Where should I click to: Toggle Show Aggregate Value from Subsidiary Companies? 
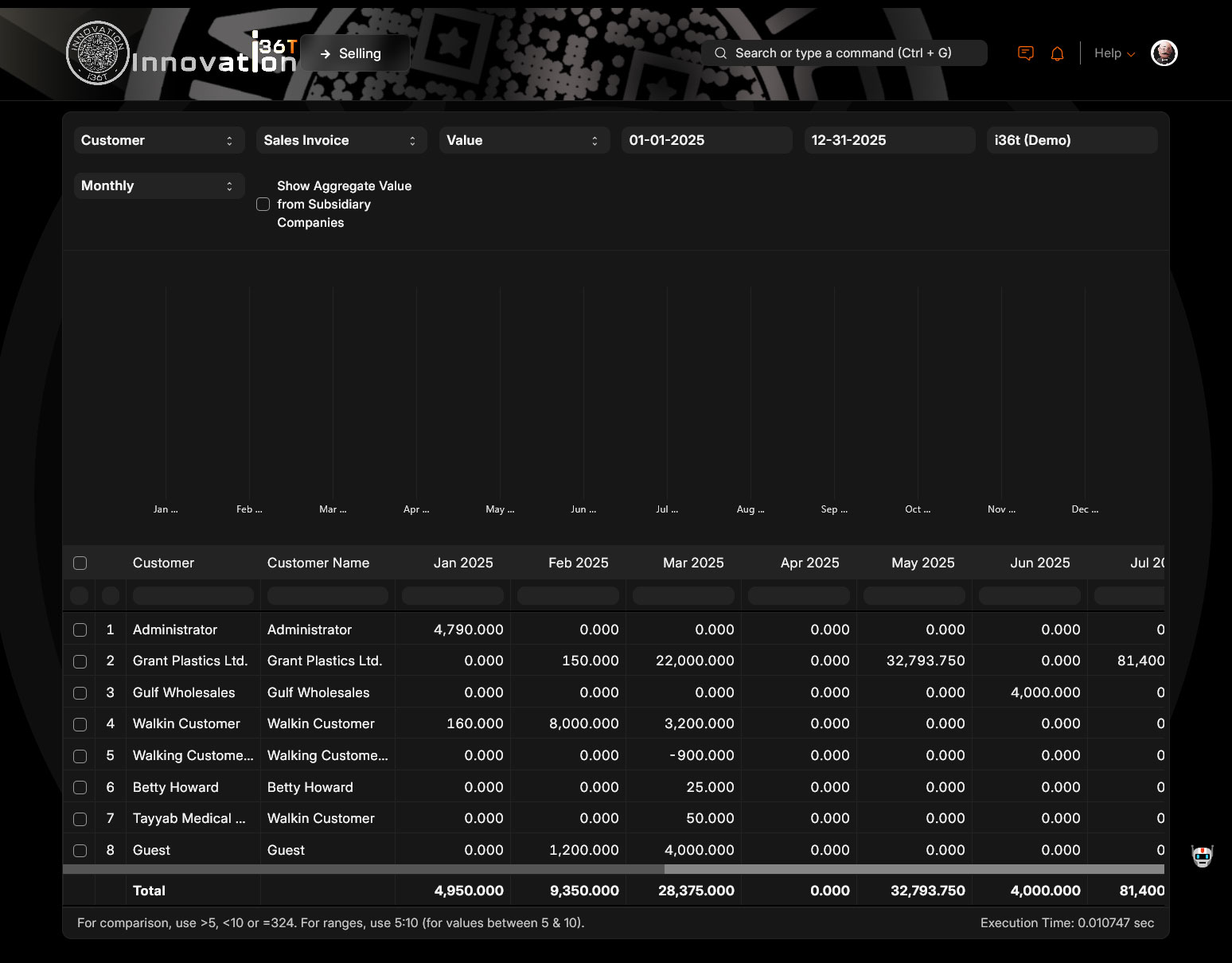tap(263, 205)
